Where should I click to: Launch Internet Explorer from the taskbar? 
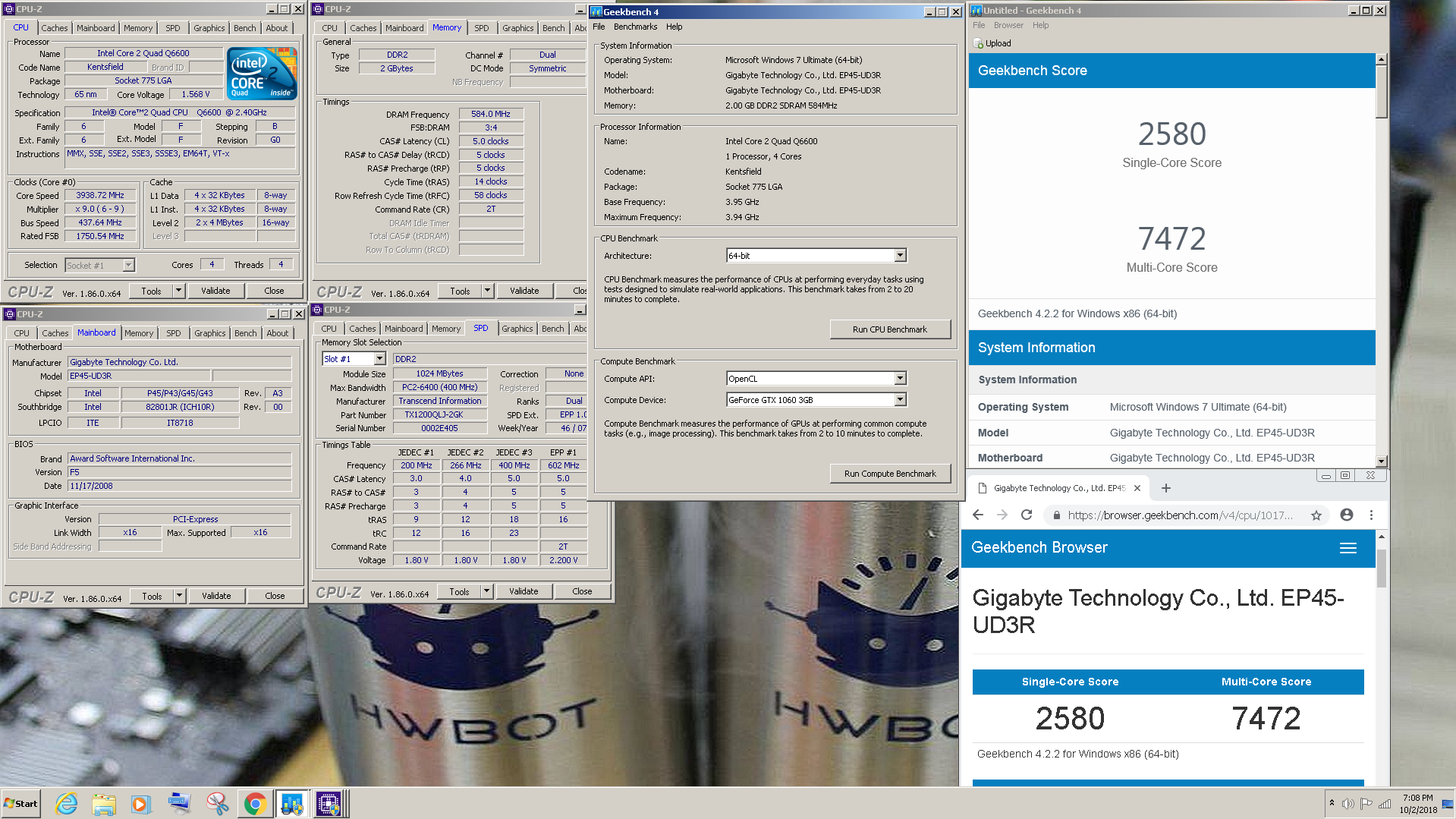tap(67, 804)
